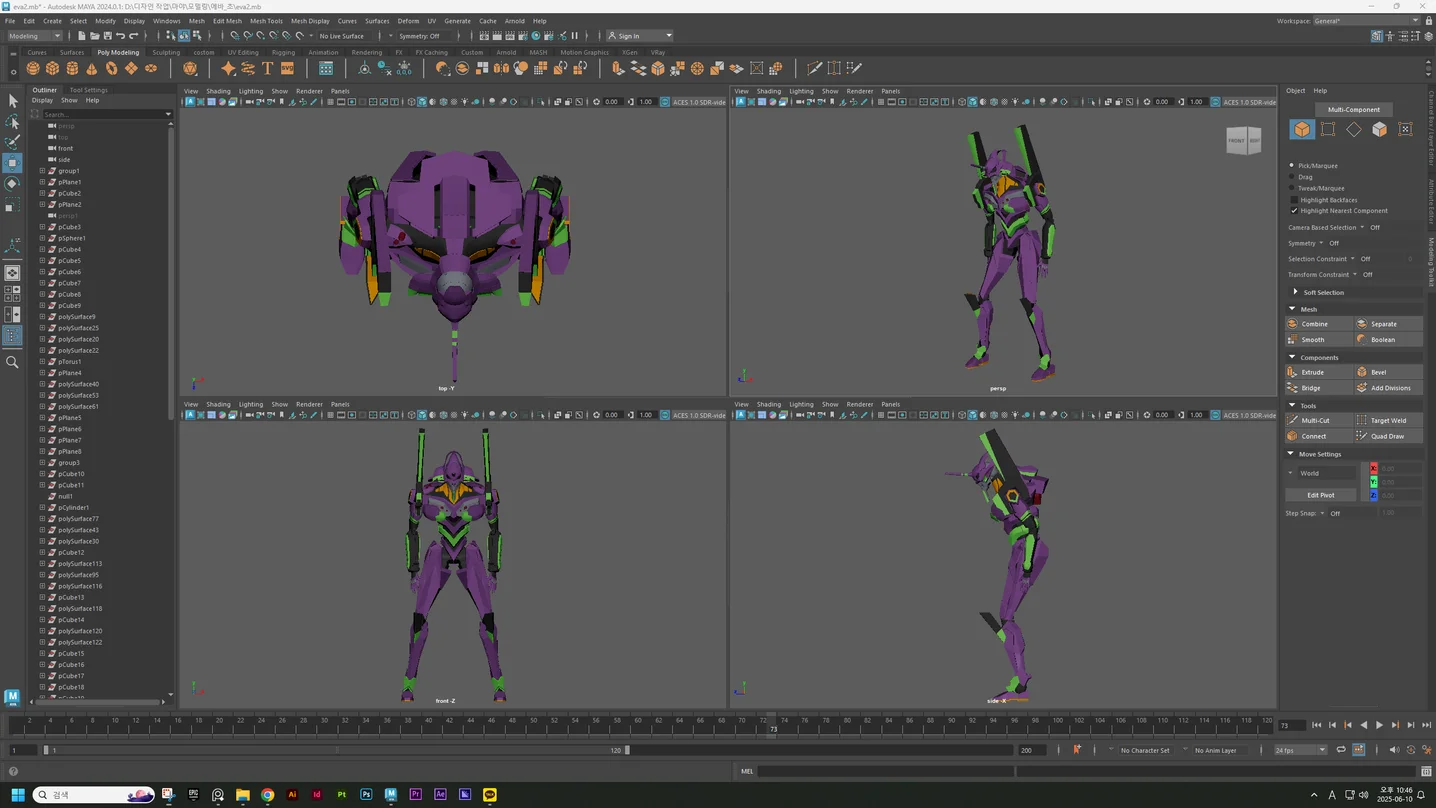Click frame 73 marker on the time slider
The height and width of the screenshot is (808, 1436).
773,725
